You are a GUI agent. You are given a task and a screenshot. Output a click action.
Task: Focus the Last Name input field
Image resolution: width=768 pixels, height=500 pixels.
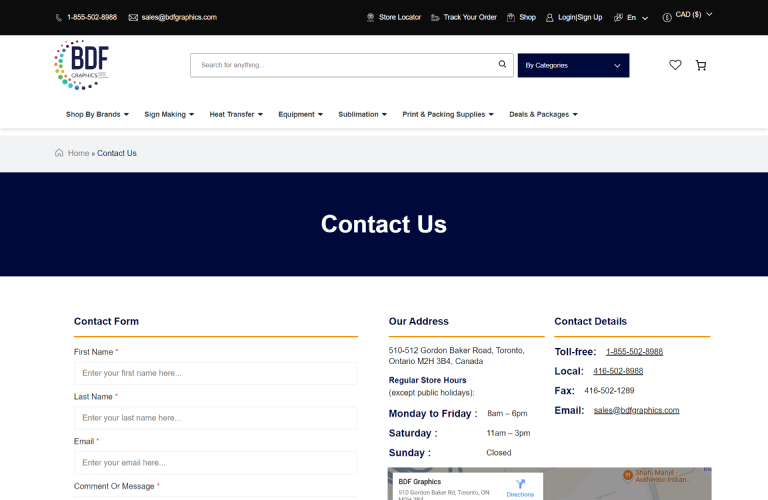(x=215, y=418)
